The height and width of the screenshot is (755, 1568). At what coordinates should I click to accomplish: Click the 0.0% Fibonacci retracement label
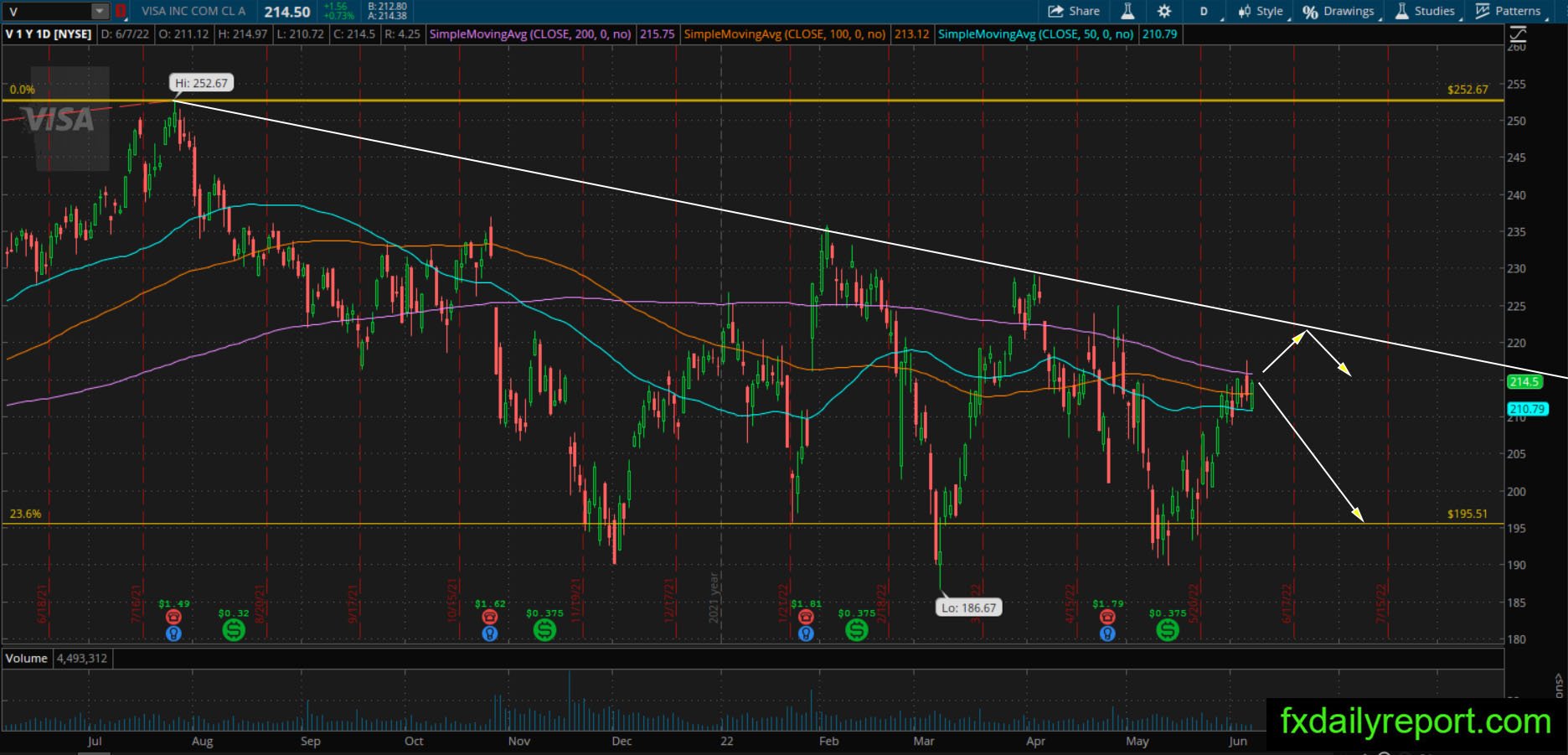(x=23, y=90)
